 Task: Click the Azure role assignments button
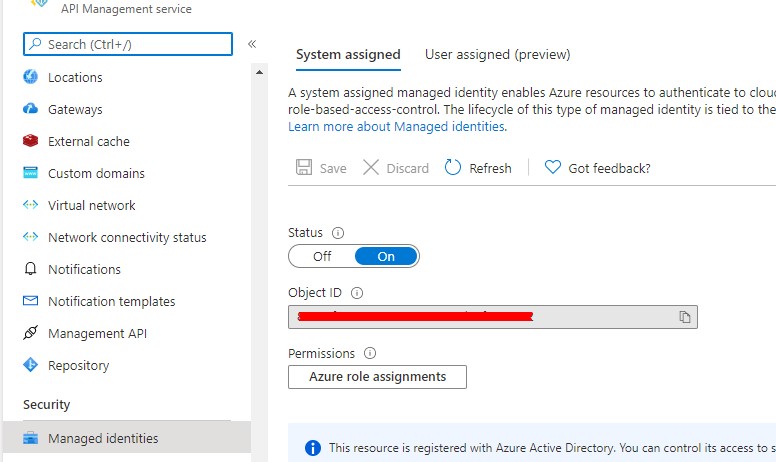click(x=377, y=376)
